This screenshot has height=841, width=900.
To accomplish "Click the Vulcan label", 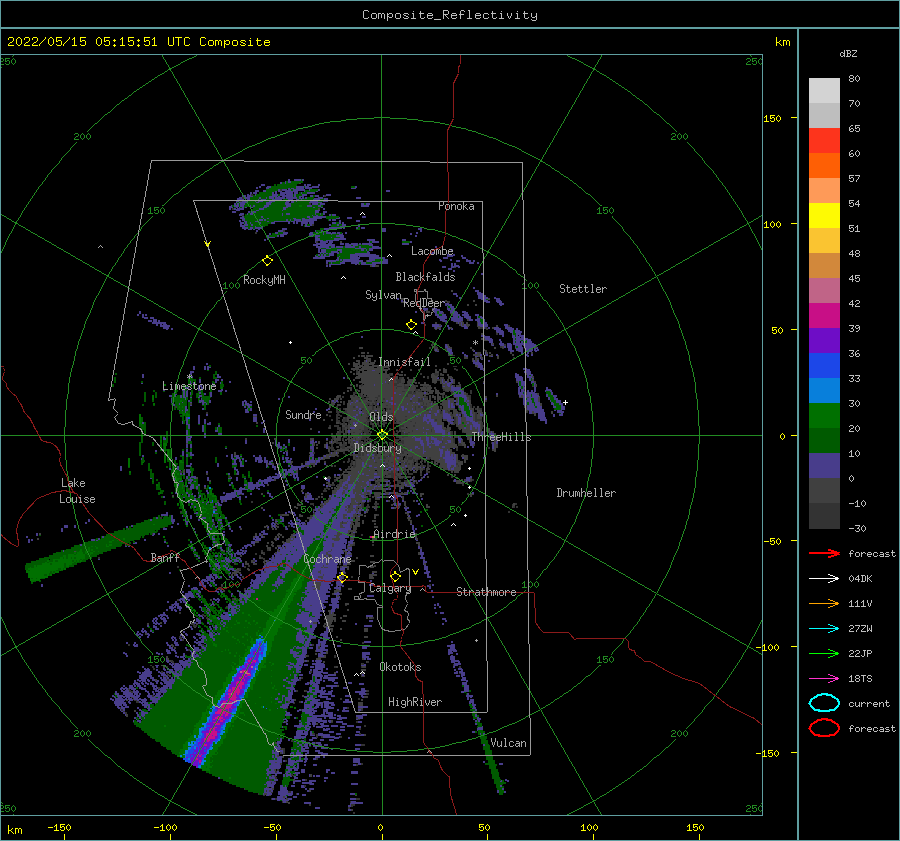I will click(509, 743).
